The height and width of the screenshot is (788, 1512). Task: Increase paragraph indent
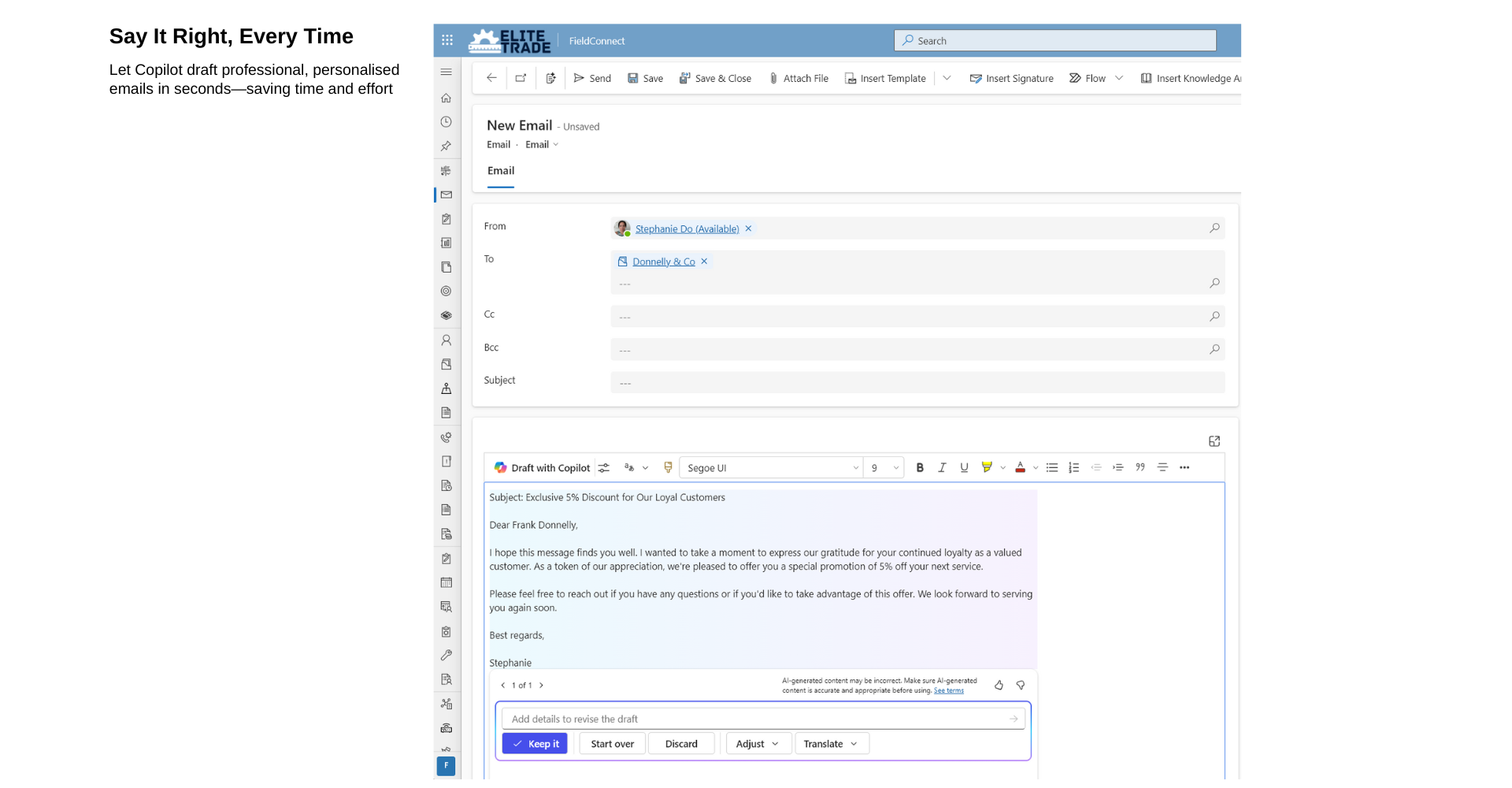(1118, 468)
